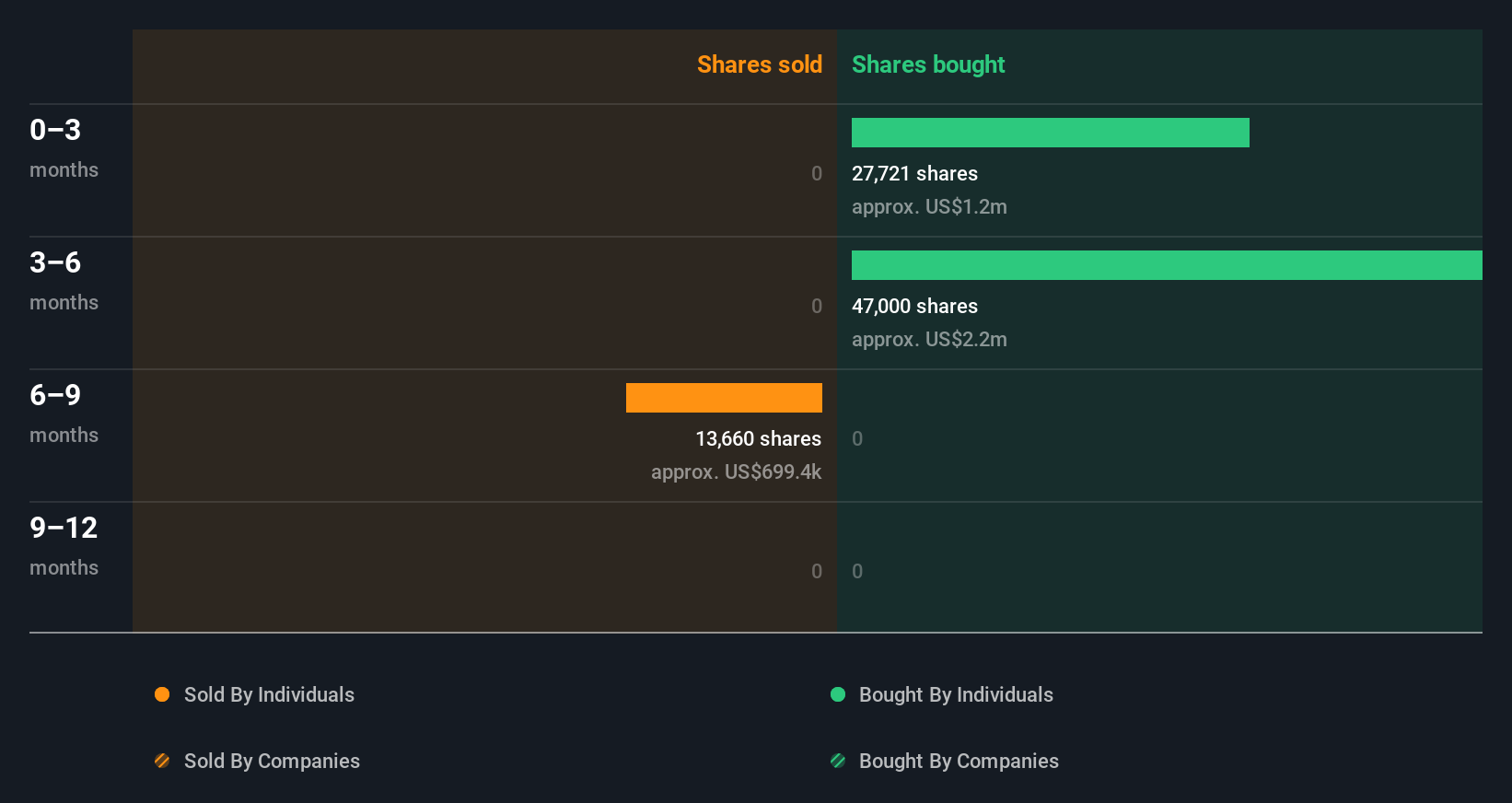Viewport: 1512px width, 803px height.
Task: Click the 47,000 shares value
Action: coord(914,306)
